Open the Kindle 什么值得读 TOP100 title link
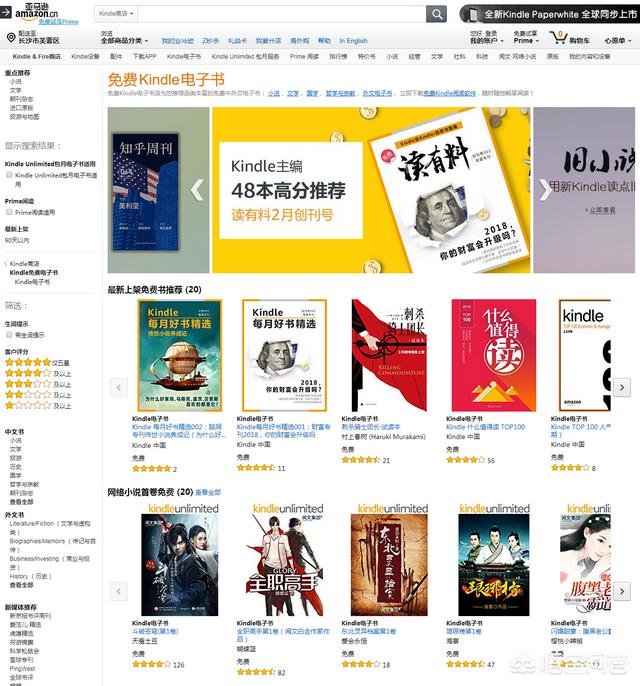Viewport: 640px width, 686px height. coord(486,427)
